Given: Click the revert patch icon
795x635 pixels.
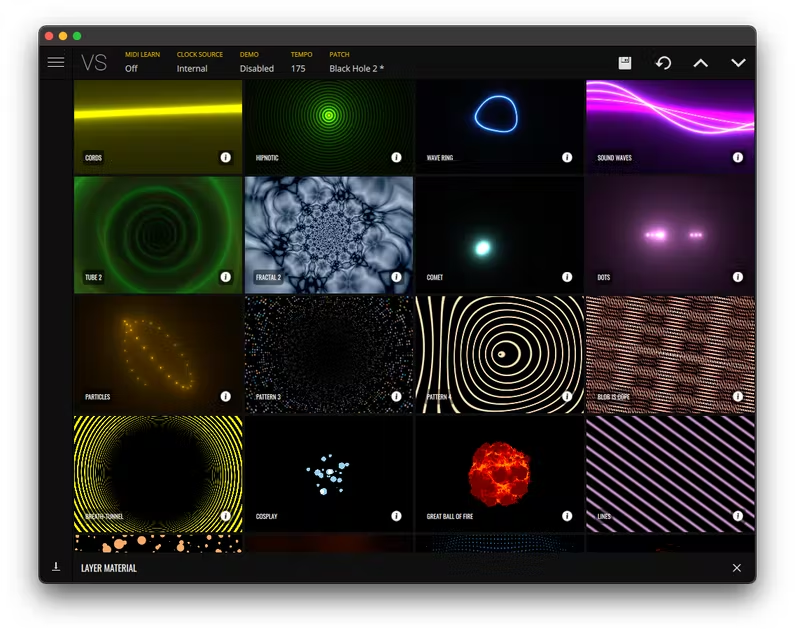Looking at the screenshot, I should tap(663, 63).
